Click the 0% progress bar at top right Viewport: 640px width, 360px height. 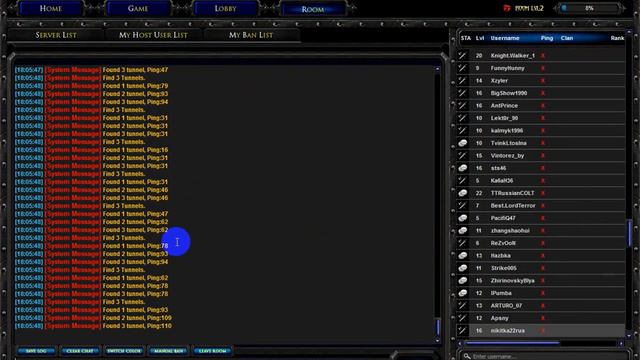point(589,8)
